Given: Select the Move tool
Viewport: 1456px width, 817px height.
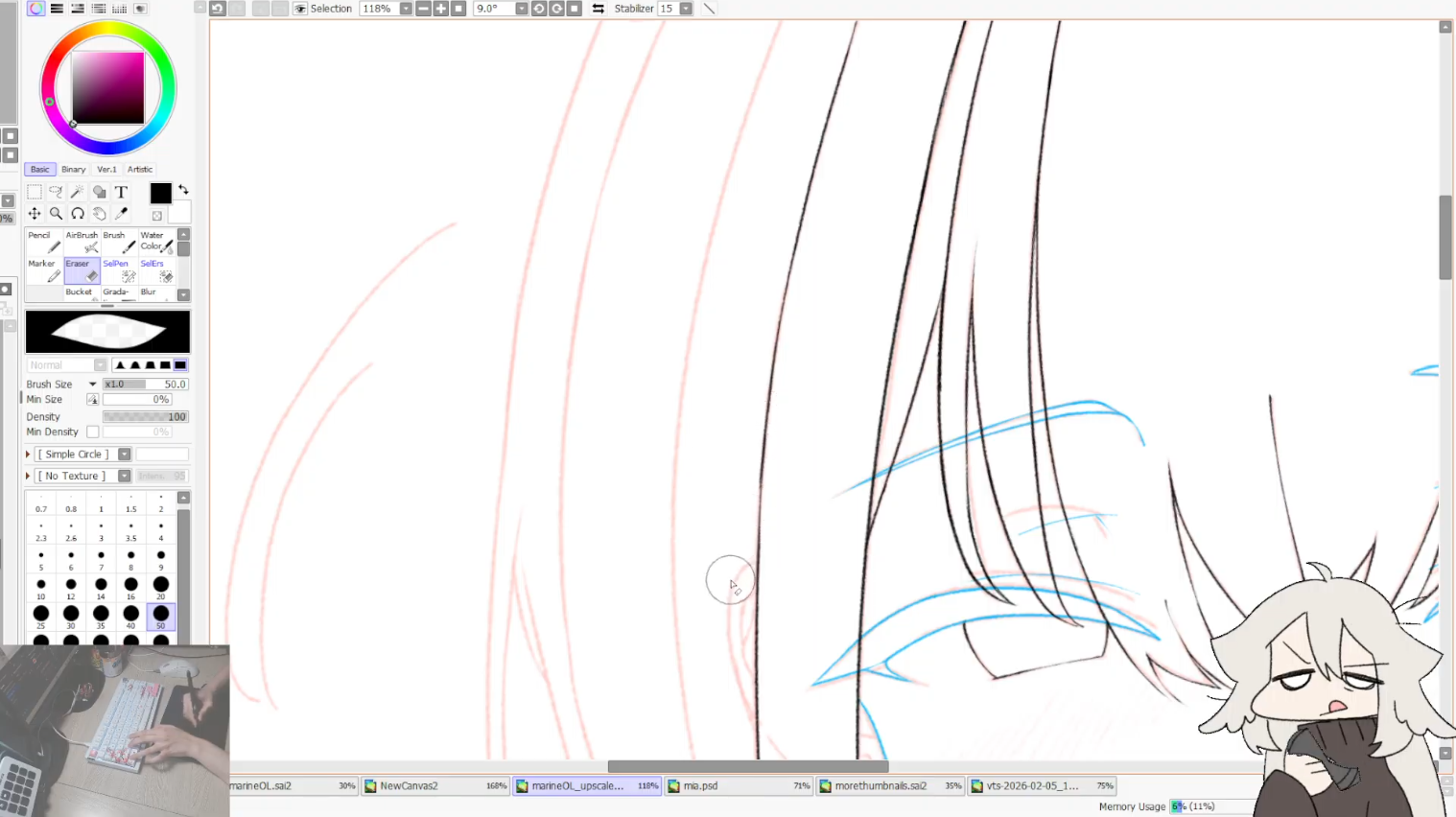Looking at the screenshot, I should point(35,214).
